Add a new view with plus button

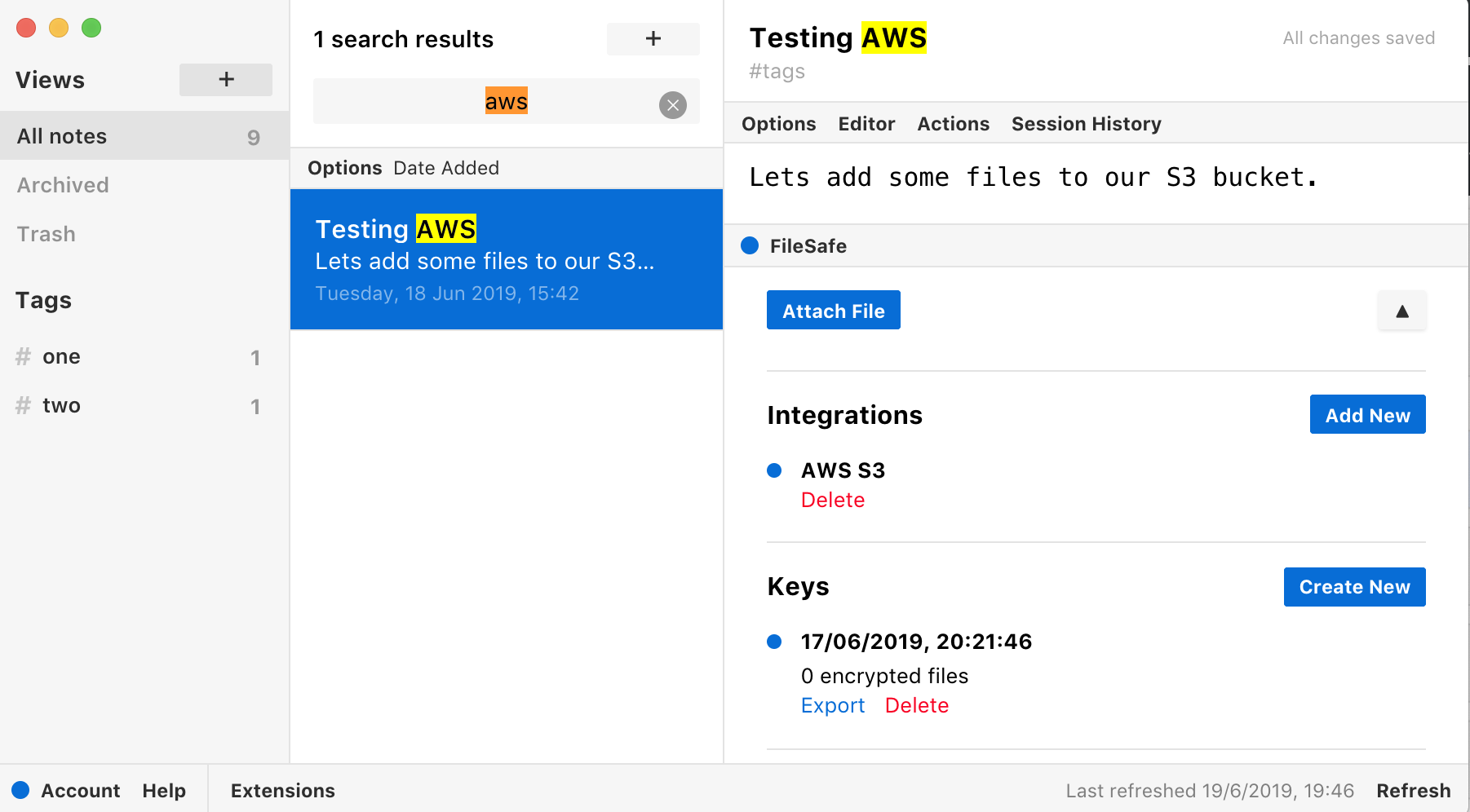point(226,80)
